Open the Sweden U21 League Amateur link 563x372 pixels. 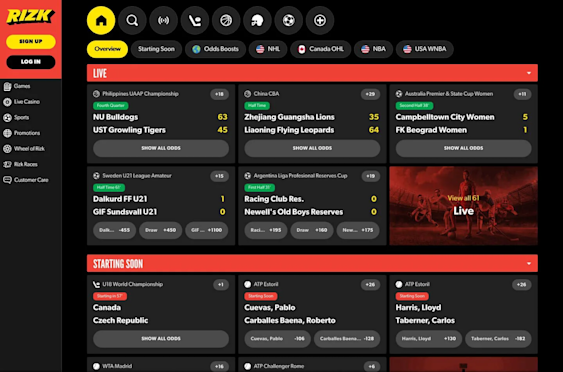point(137,176)
